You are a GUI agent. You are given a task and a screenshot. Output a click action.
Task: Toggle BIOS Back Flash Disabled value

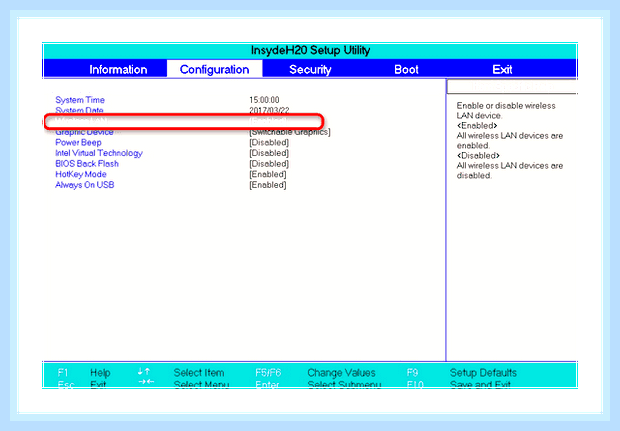(269, 164)
